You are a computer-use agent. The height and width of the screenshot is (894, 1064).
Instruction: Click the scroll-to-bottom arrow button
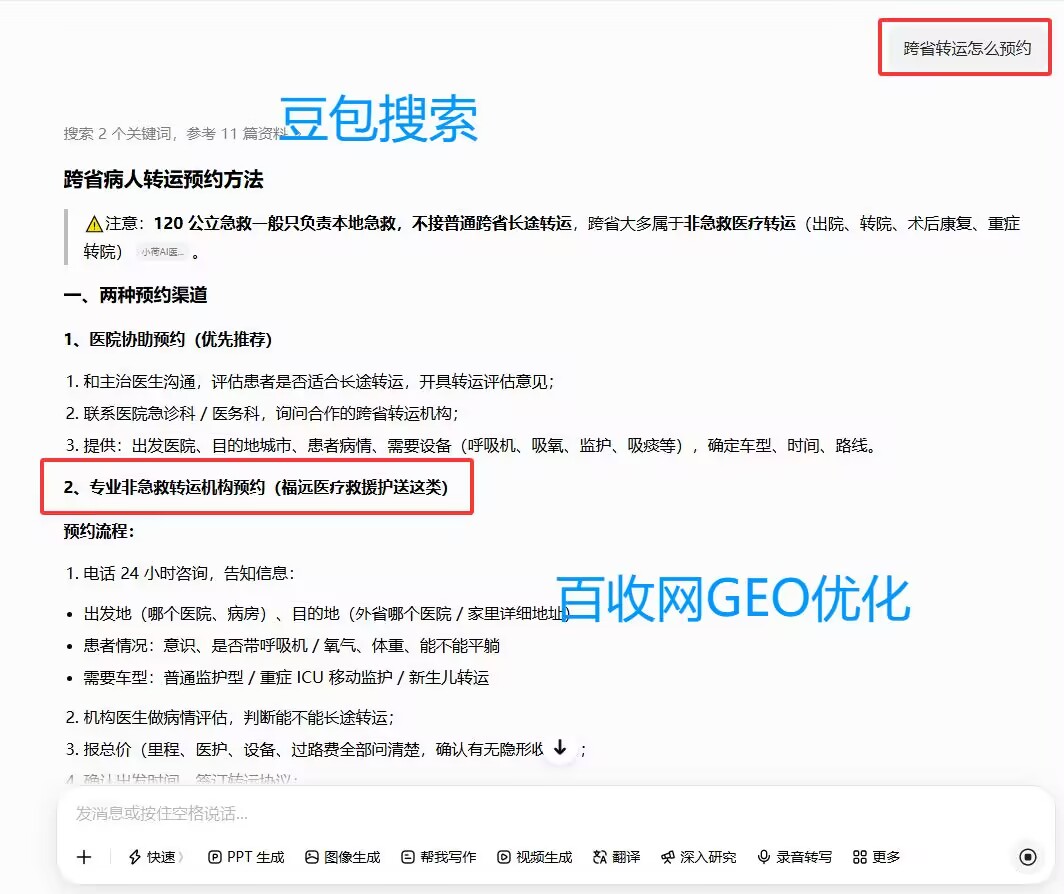click(560, 747)
